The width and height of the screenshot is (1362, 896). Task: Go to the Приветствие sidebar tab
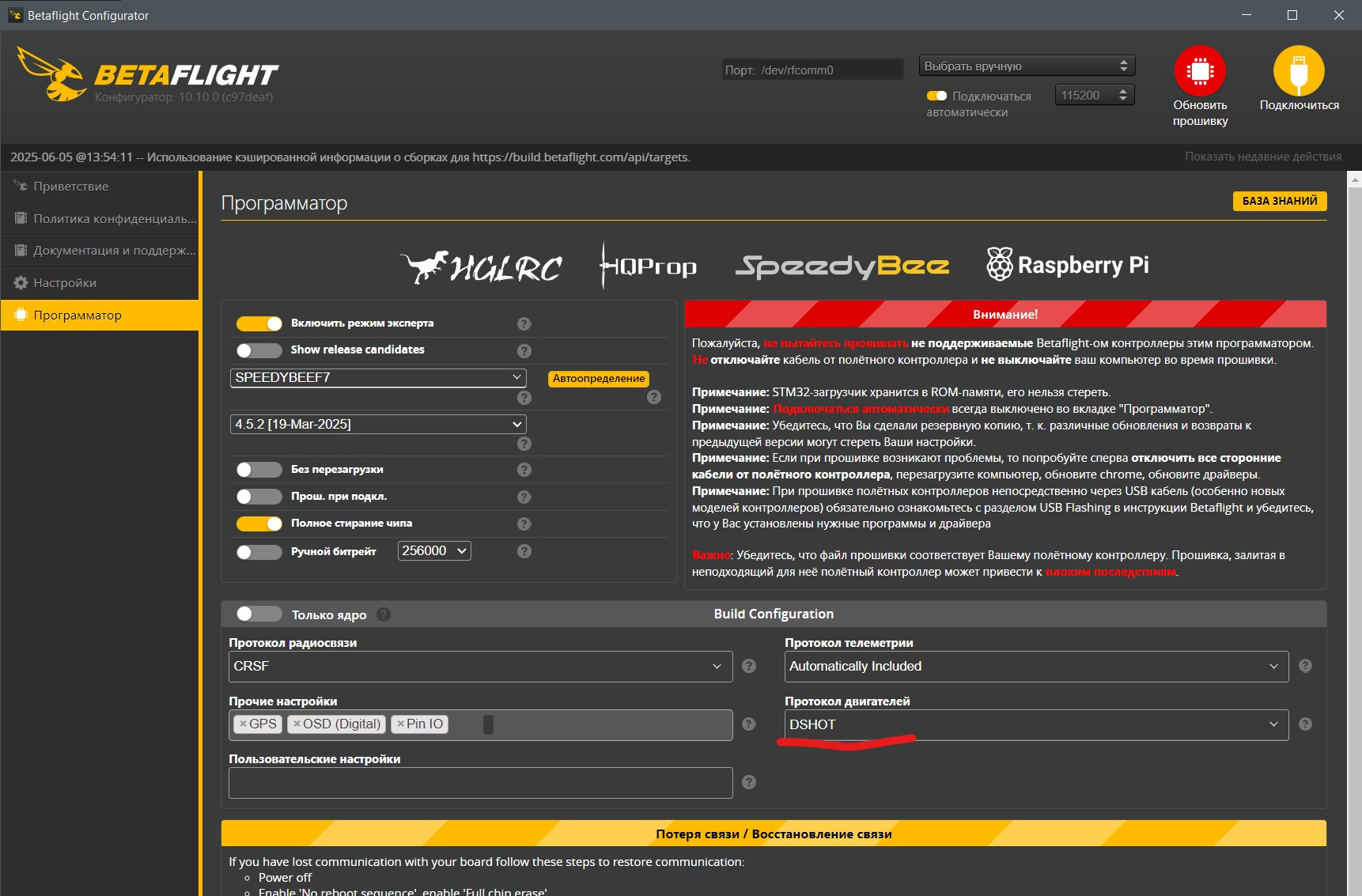pos(70,187)
